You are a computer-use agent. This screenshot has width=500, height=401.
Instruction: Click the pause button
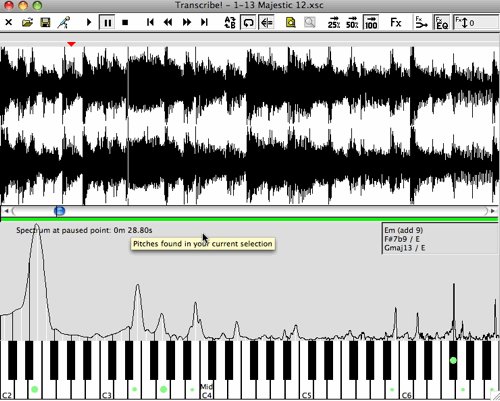point(107,23)
